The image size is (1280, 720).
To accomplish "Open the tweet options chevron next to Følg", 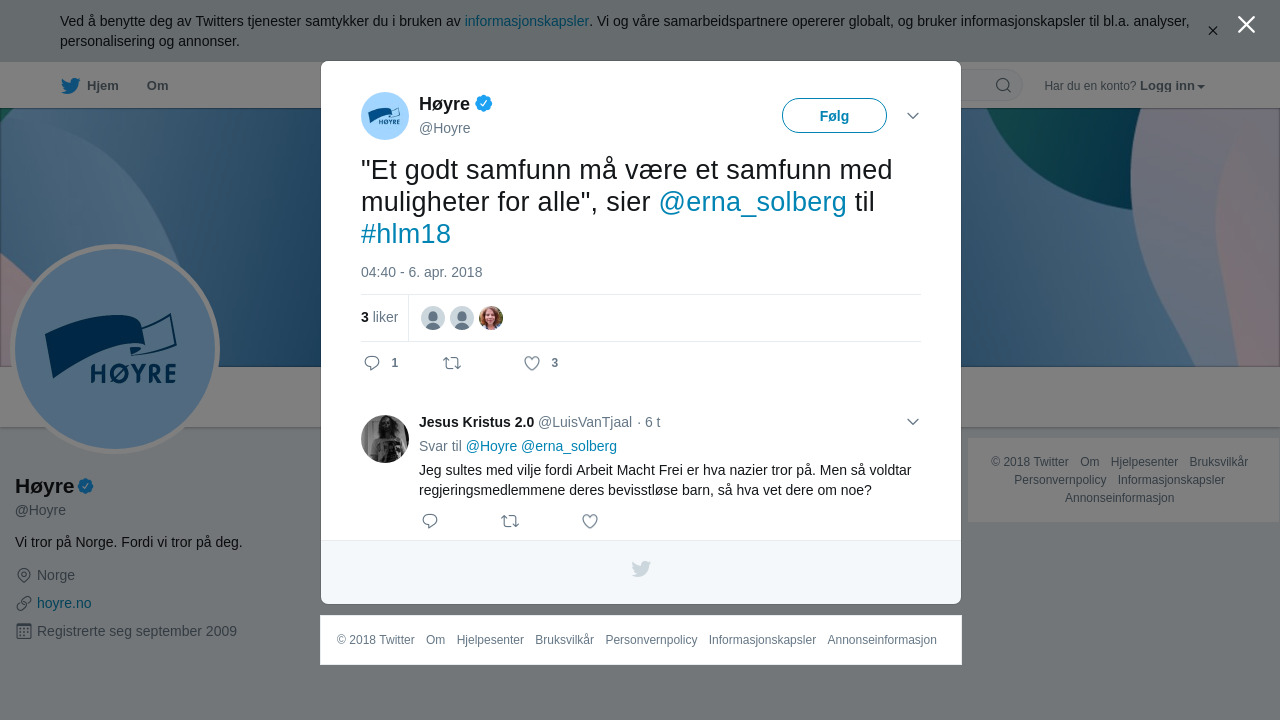I will (x=913, y=116).
